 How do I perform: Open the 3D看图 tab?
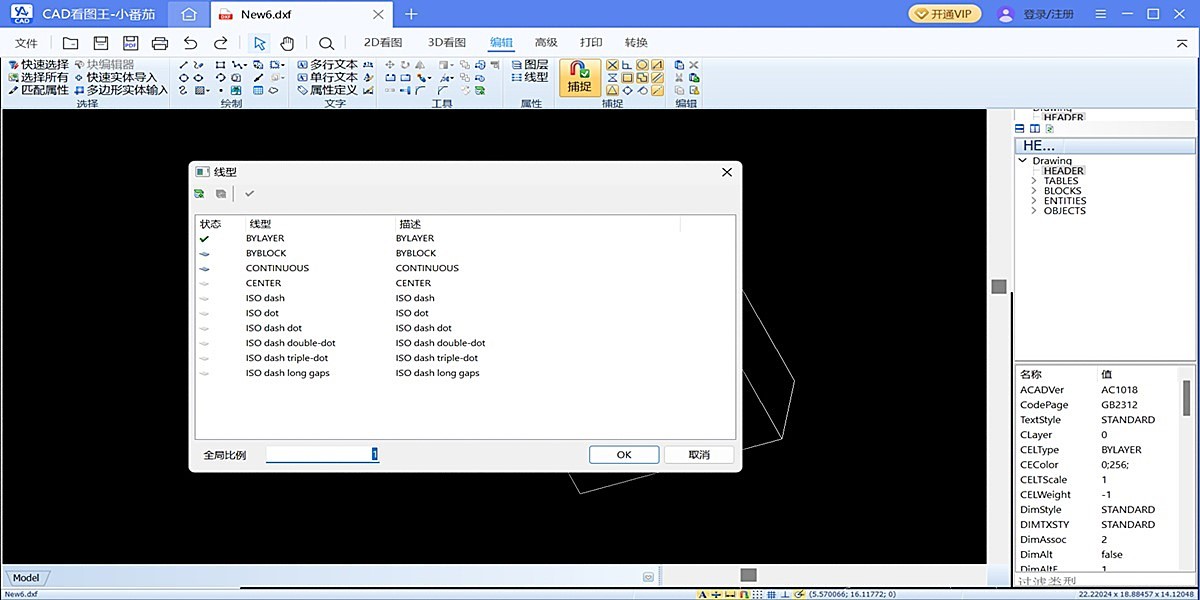[447, 43]
